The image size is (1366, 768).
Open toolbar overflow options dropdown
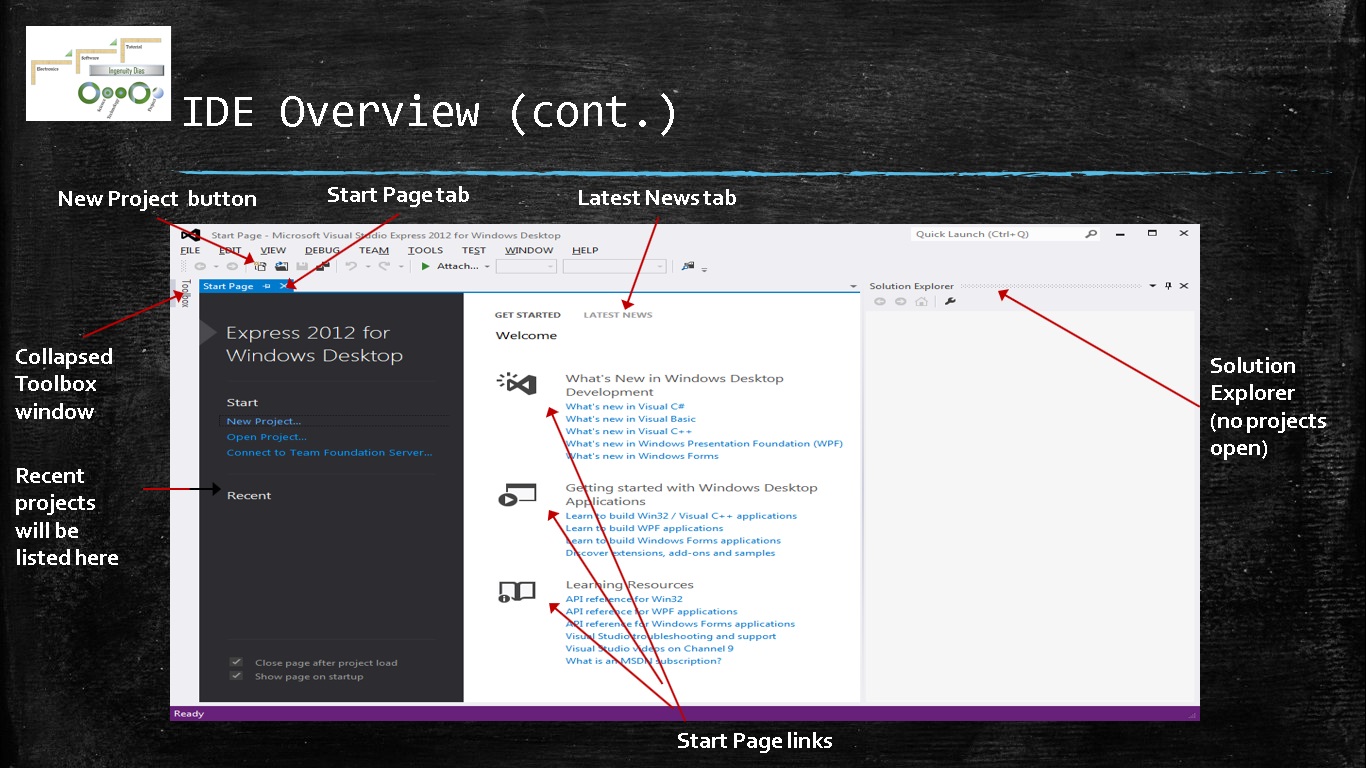click(704, 269)
